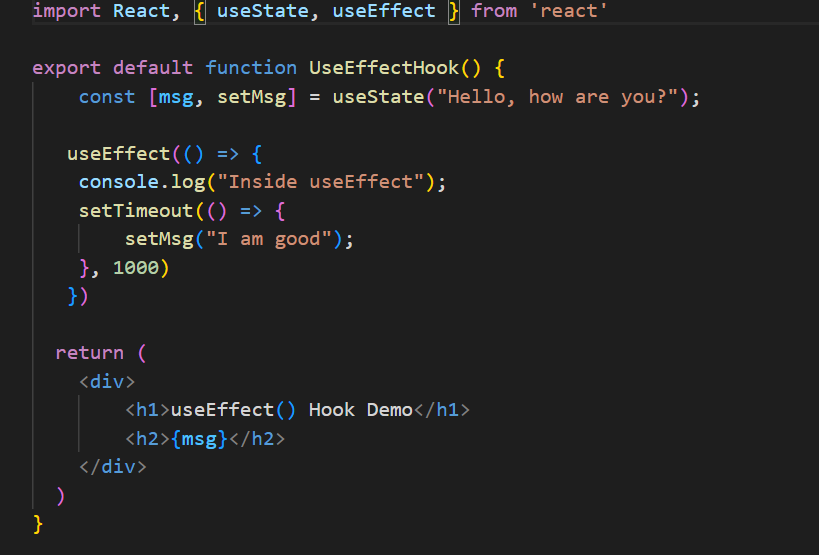Click the 'Hook Demo' heading text

pyautogui.click(x=360, y=410)
